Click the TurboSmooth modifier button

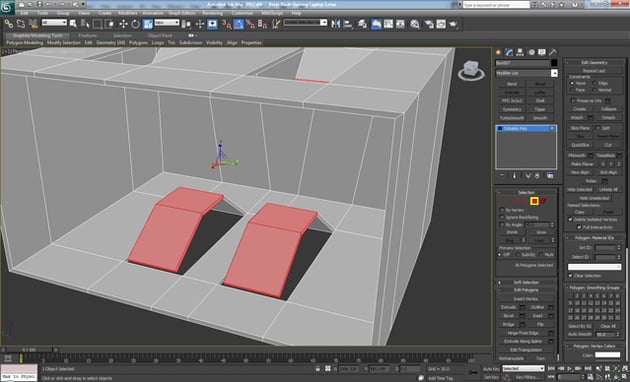point(512,118)
